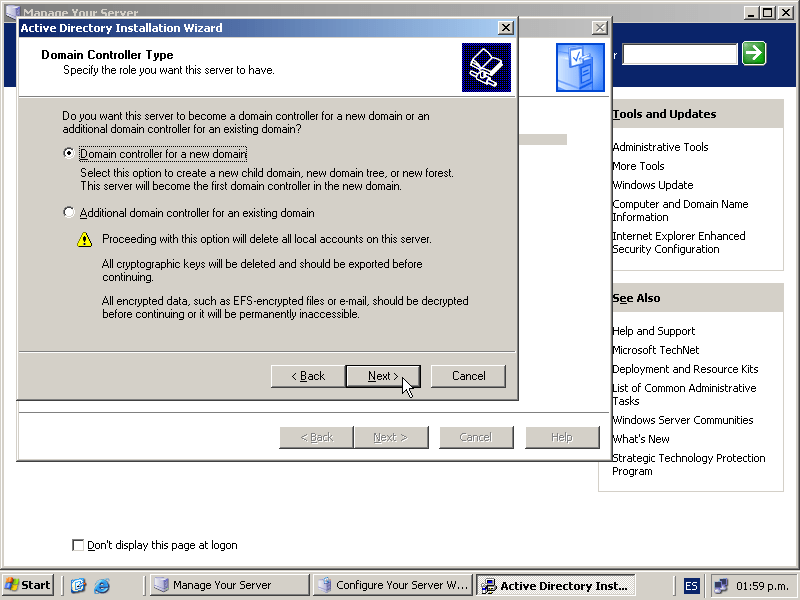Select 'Additional domain controller for existing domain'
The height and width of the screenshot is (600, 800).
69,213
